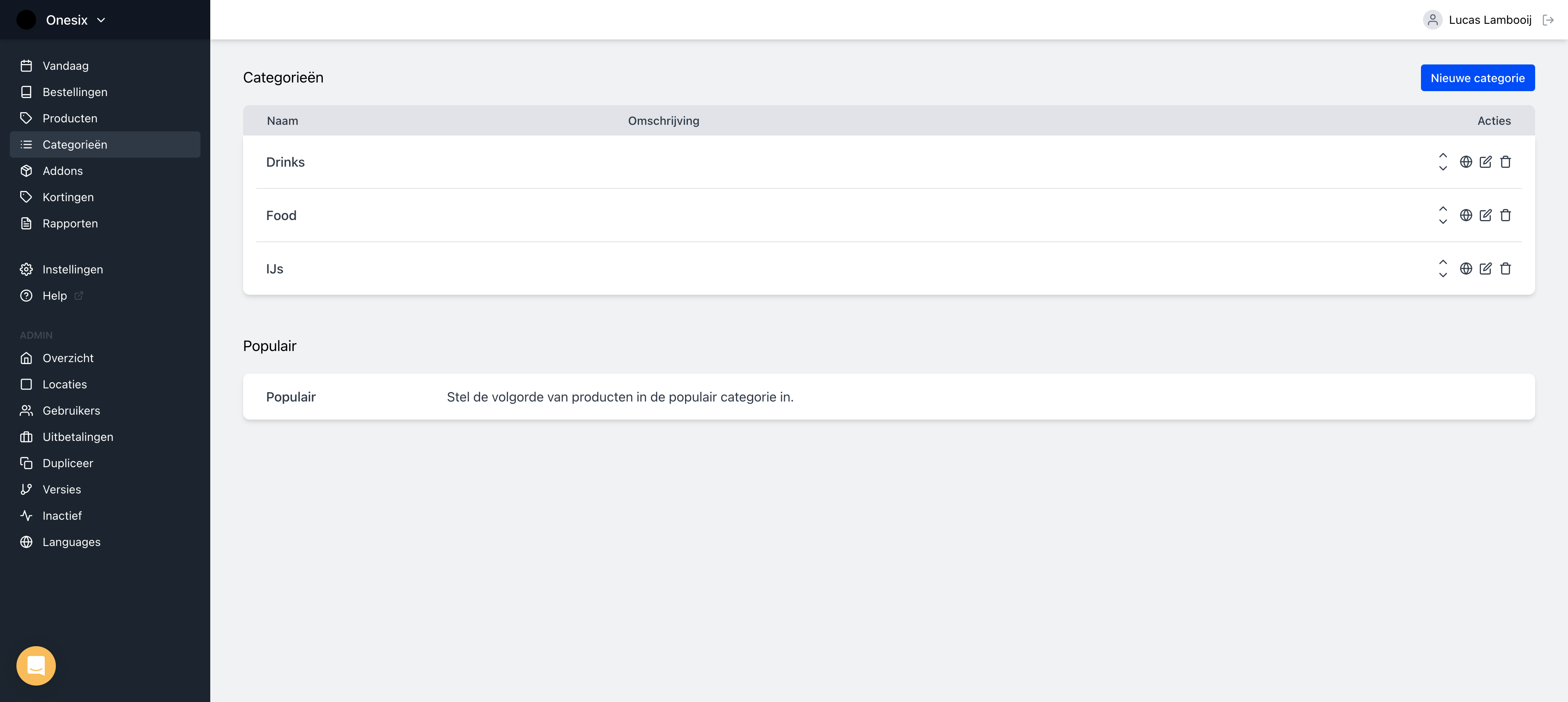Click the Food category name
Screen dimensions: 1568x702
click(281, 216)
